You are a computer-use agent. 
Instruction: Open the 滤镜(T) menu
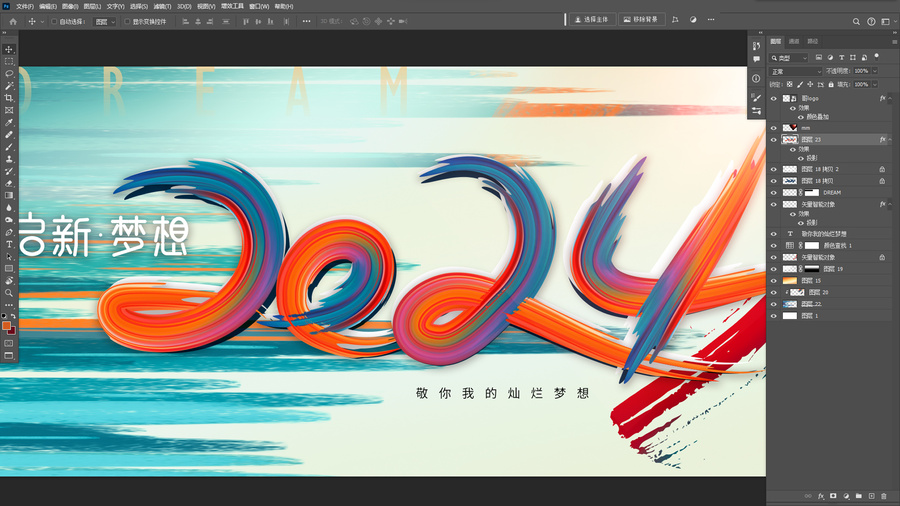click(162, 6)
